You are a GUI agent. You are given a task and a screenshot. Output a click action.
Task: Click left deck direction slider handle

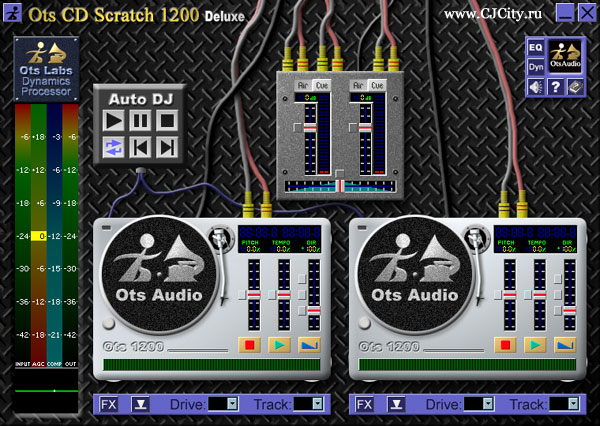tap(314, 311)
